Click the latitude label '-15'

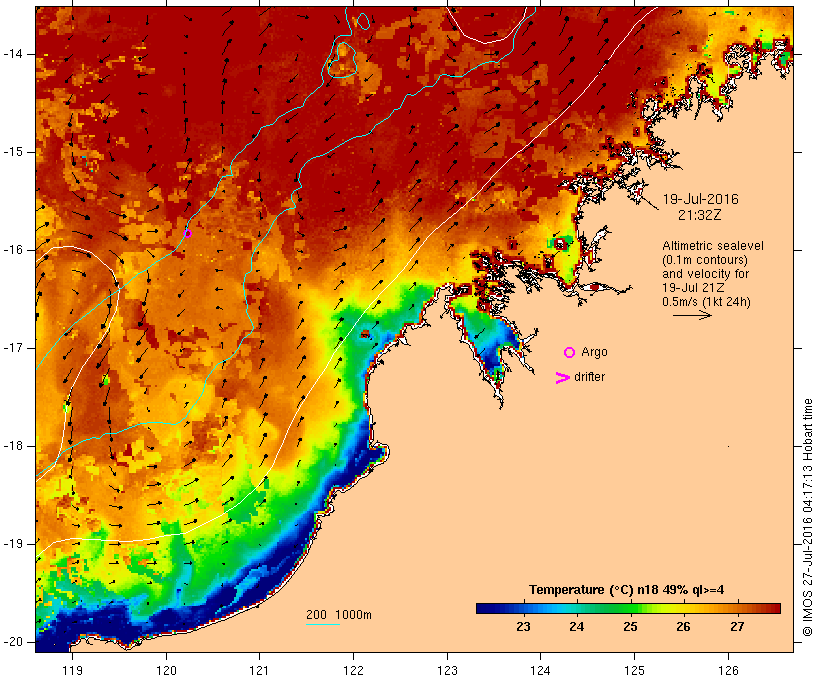tap(13, 152)
